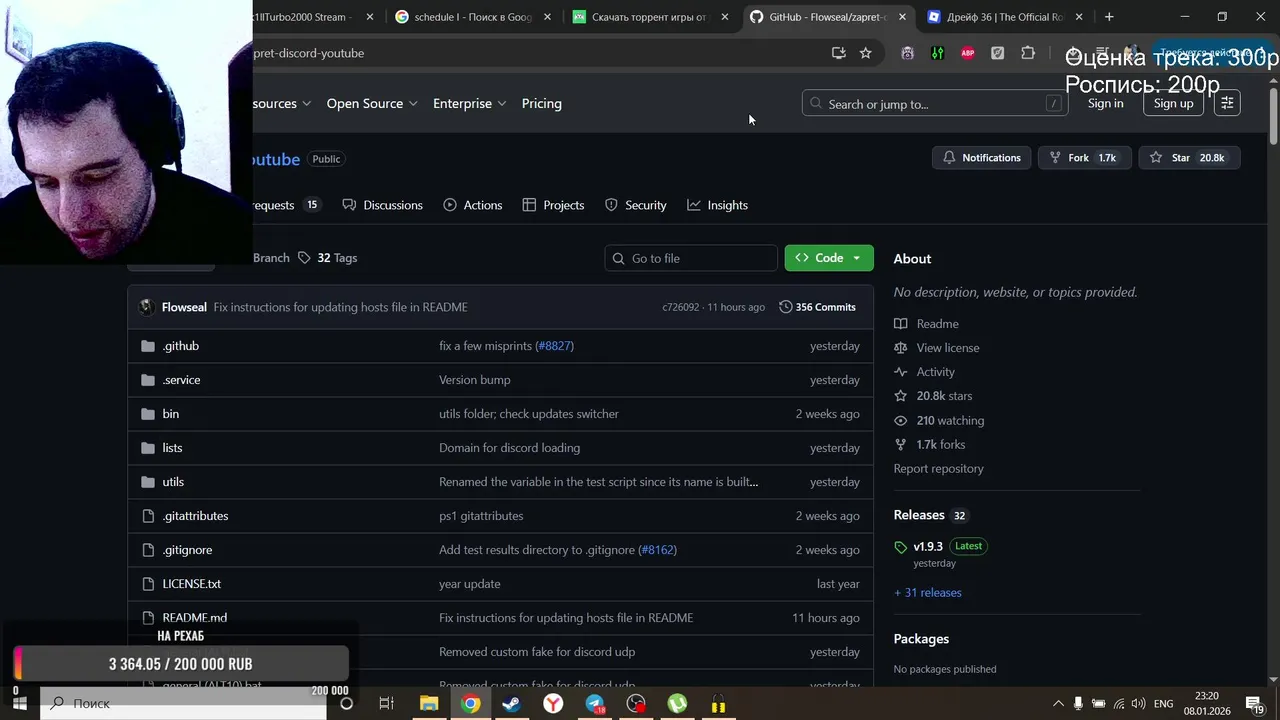1280x720 pixels.
Task: Click Sign in
Action: pos(1105,103)
